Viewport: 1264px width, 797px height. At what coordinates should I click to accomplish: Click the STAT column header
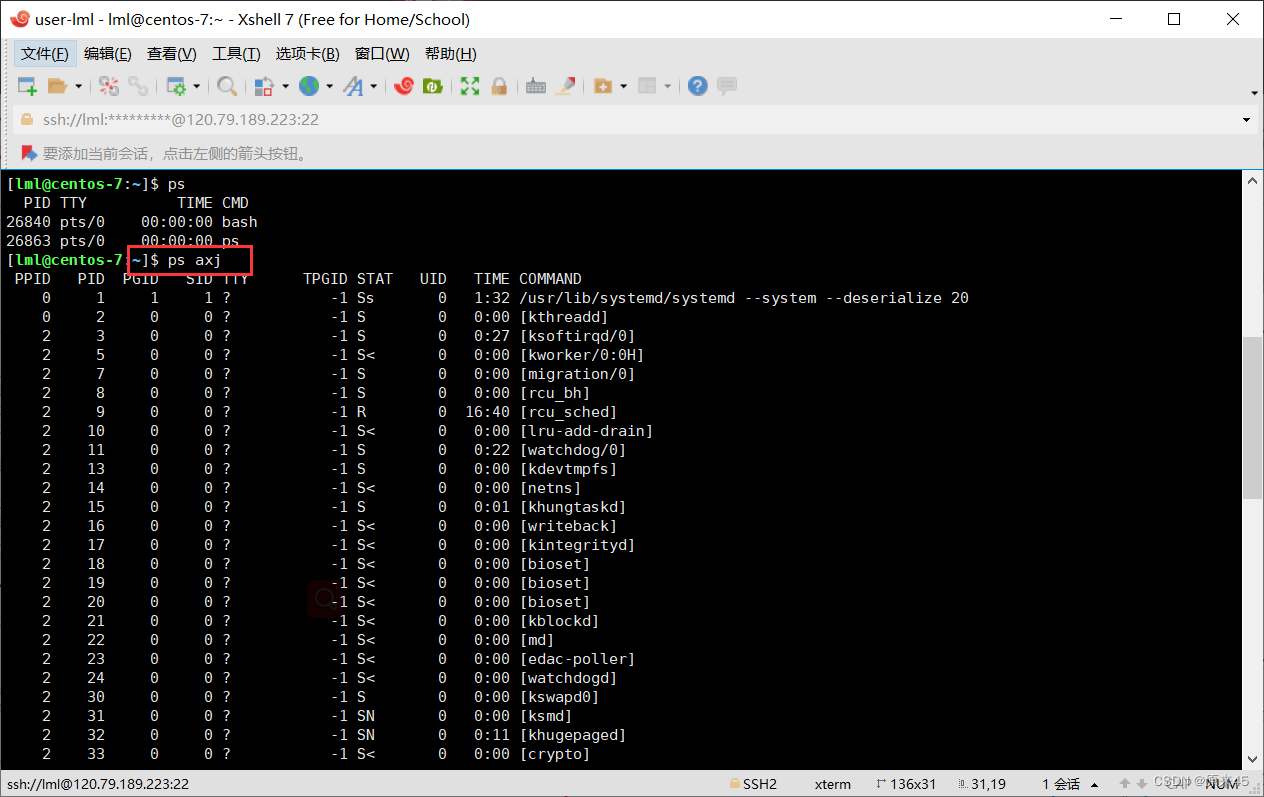[x=375, y=279]
